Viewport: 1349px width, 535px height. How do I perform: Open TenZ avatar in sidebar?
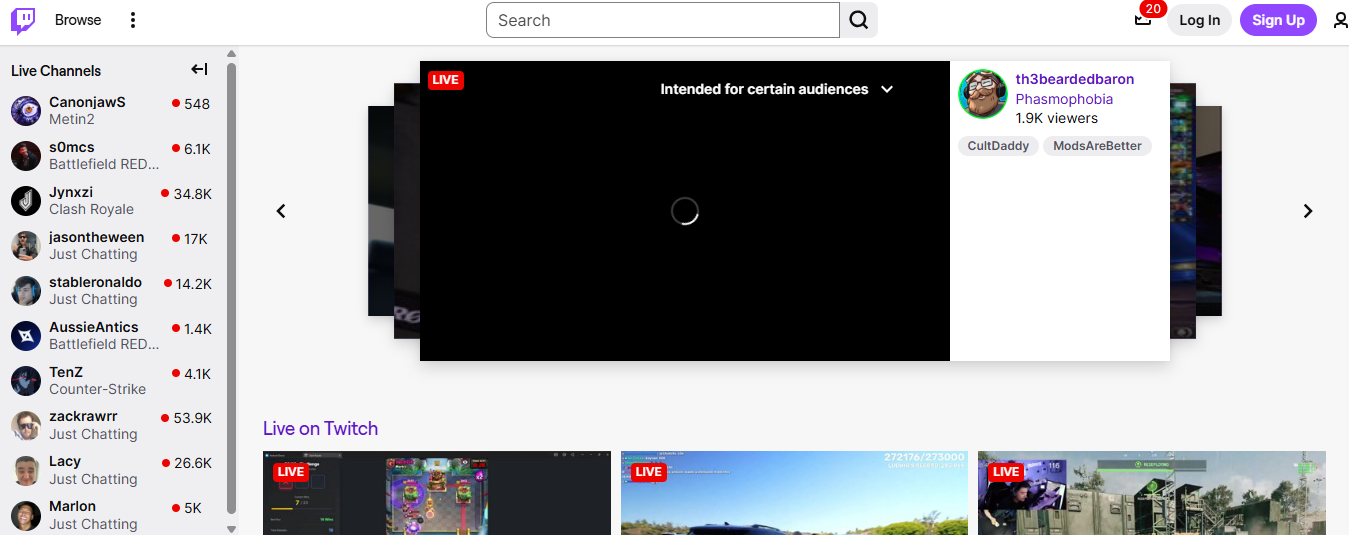[x=26, y=380]
